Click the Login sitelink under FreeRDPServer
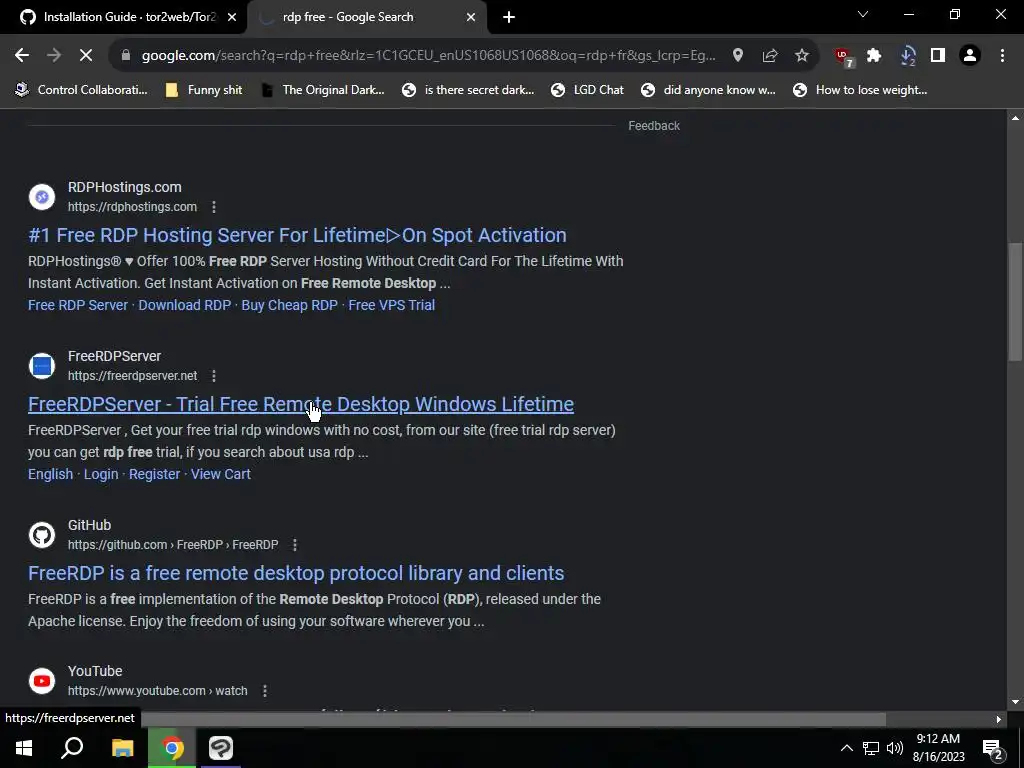The width and height of the screenshot is (1024, 768). point(101,474)
